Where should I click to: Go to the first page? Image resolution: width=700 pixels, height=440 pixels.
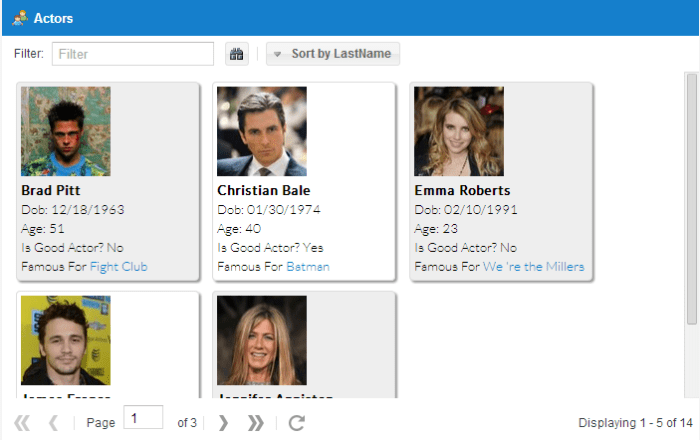22,423
